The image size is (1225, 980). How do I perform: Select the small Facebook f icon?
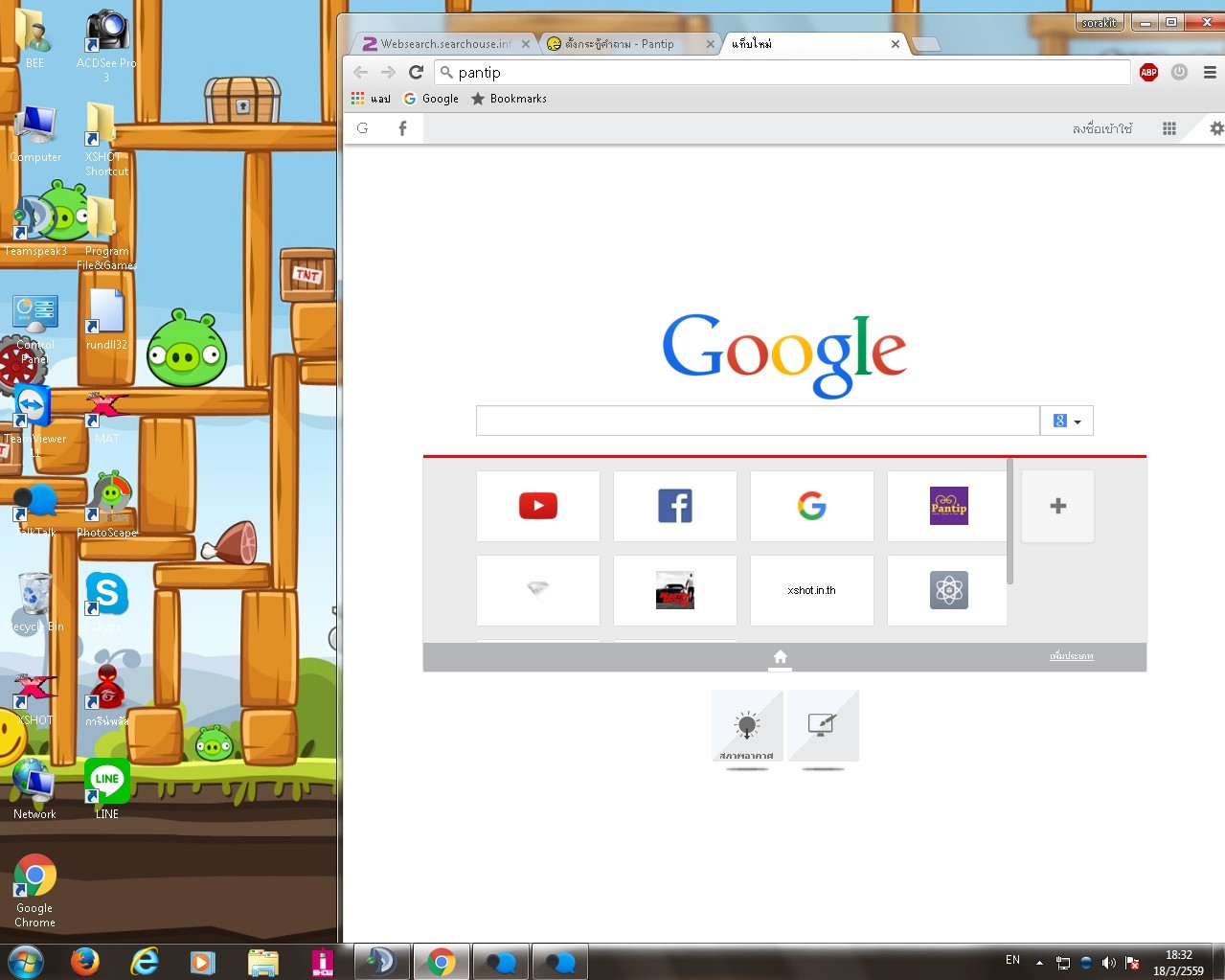pos(402,128)
